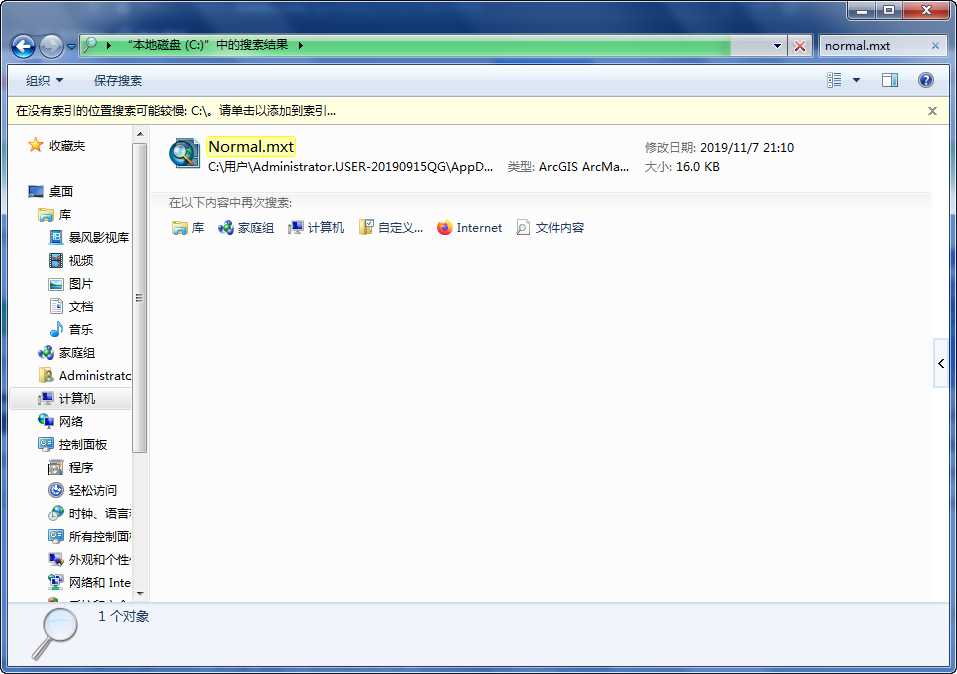Select the Normal.mxt file icon
Screen dimensions: 957x674
click(184, 153)
